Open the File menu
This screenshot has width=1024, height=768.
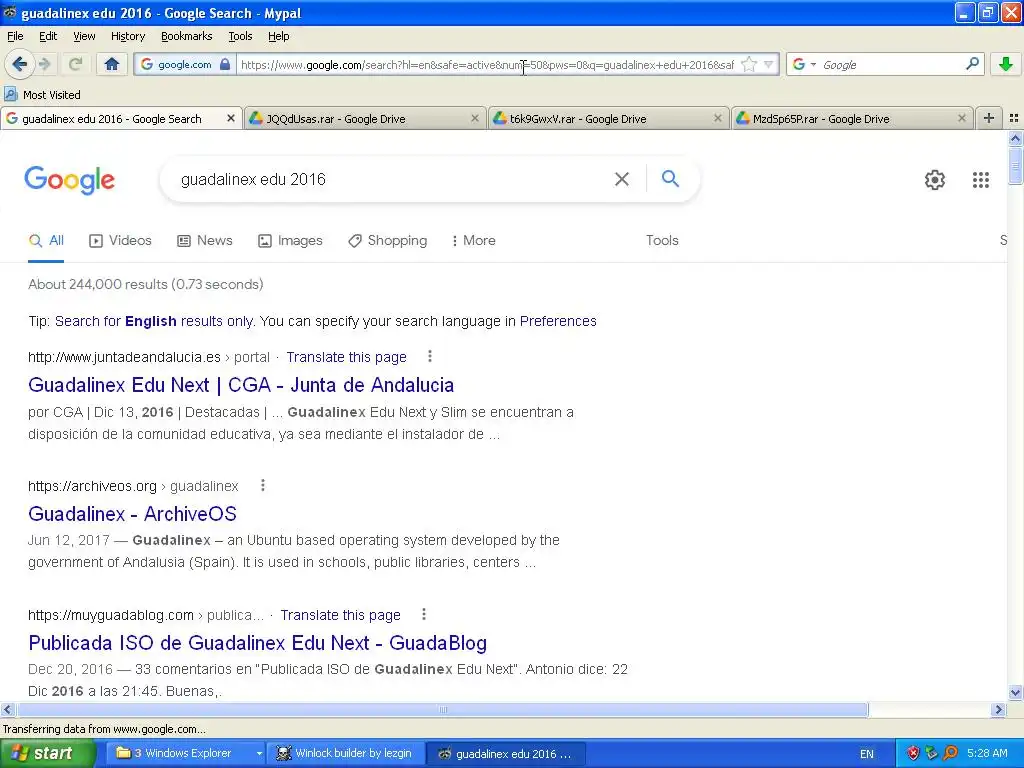click(15, 36)
